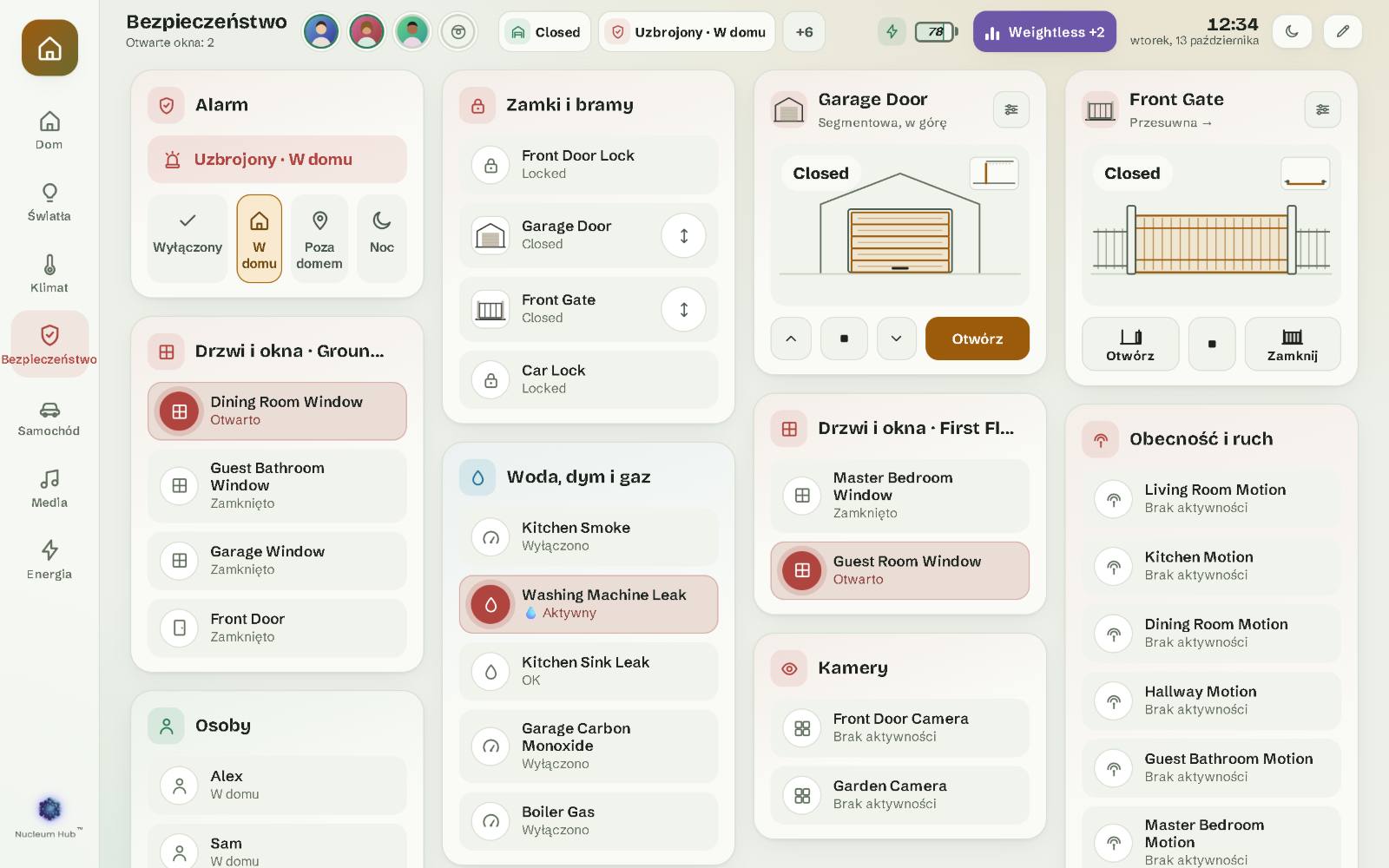
Task: Click the Closed garage status chip in the header
Action: coord(544,32)
